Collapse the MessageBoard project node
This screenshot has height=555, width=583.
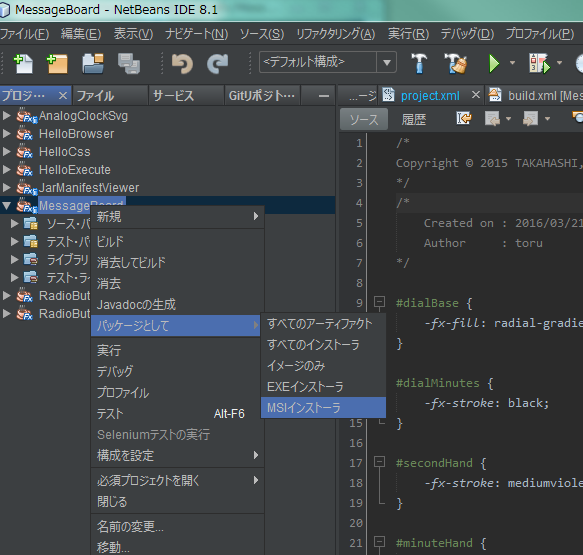6,206
